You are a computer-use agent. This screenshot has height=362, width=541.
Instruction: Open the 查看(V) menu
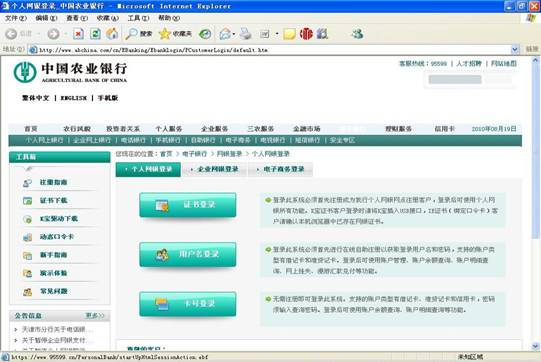(77, 18)
